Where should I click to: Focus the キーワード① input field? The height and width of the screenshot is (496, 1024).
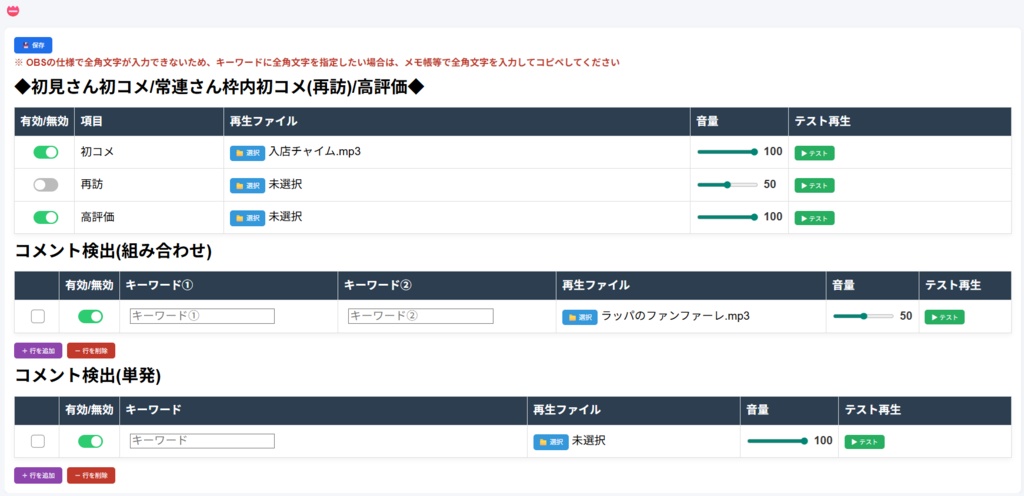click(x=202, y=316)
